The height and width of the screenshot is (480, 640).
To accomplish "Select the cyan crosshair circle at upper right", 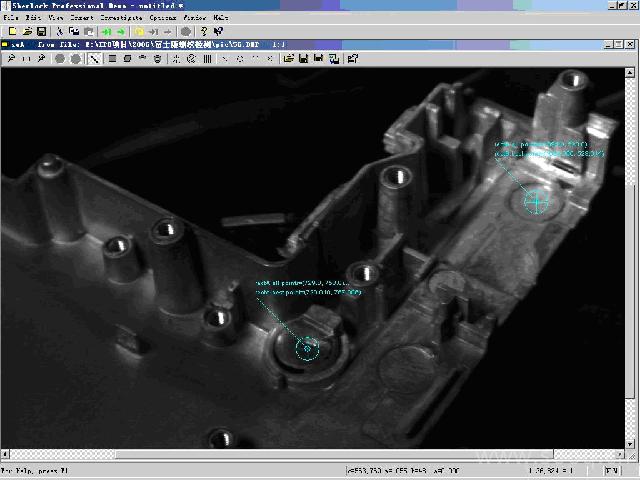I will [x=537, y=202].
